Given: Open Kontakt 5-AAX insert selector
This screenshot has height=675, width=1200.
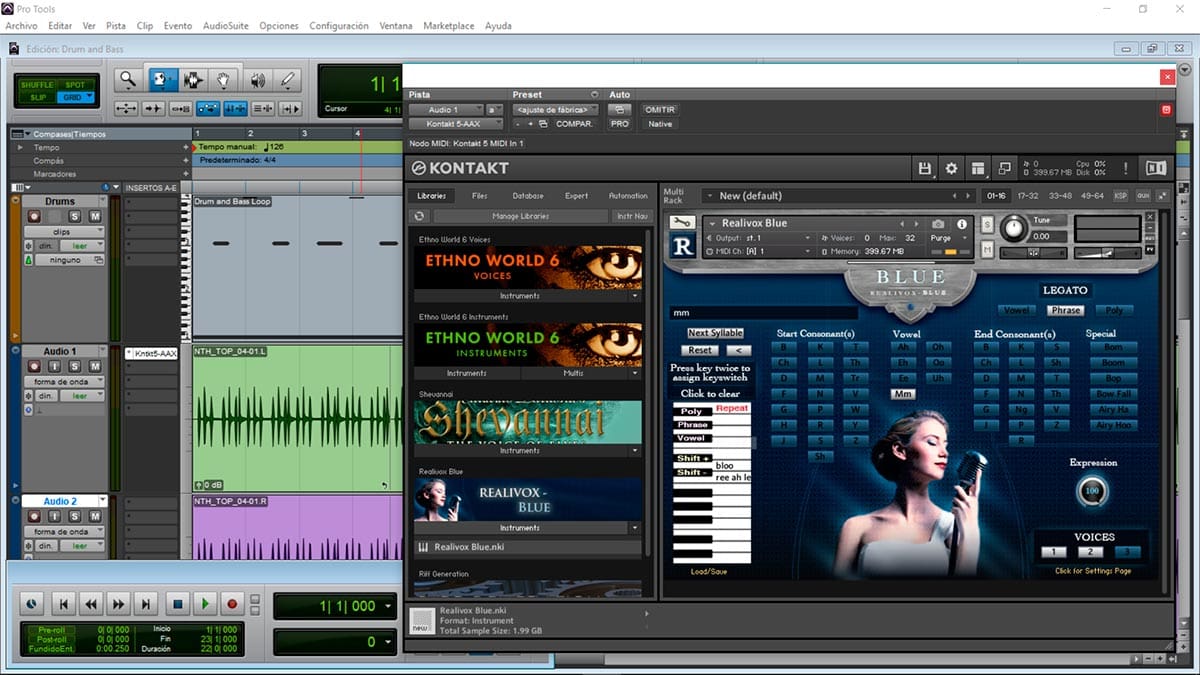Looking at the screenshot, I should click(x=455, y=124).
